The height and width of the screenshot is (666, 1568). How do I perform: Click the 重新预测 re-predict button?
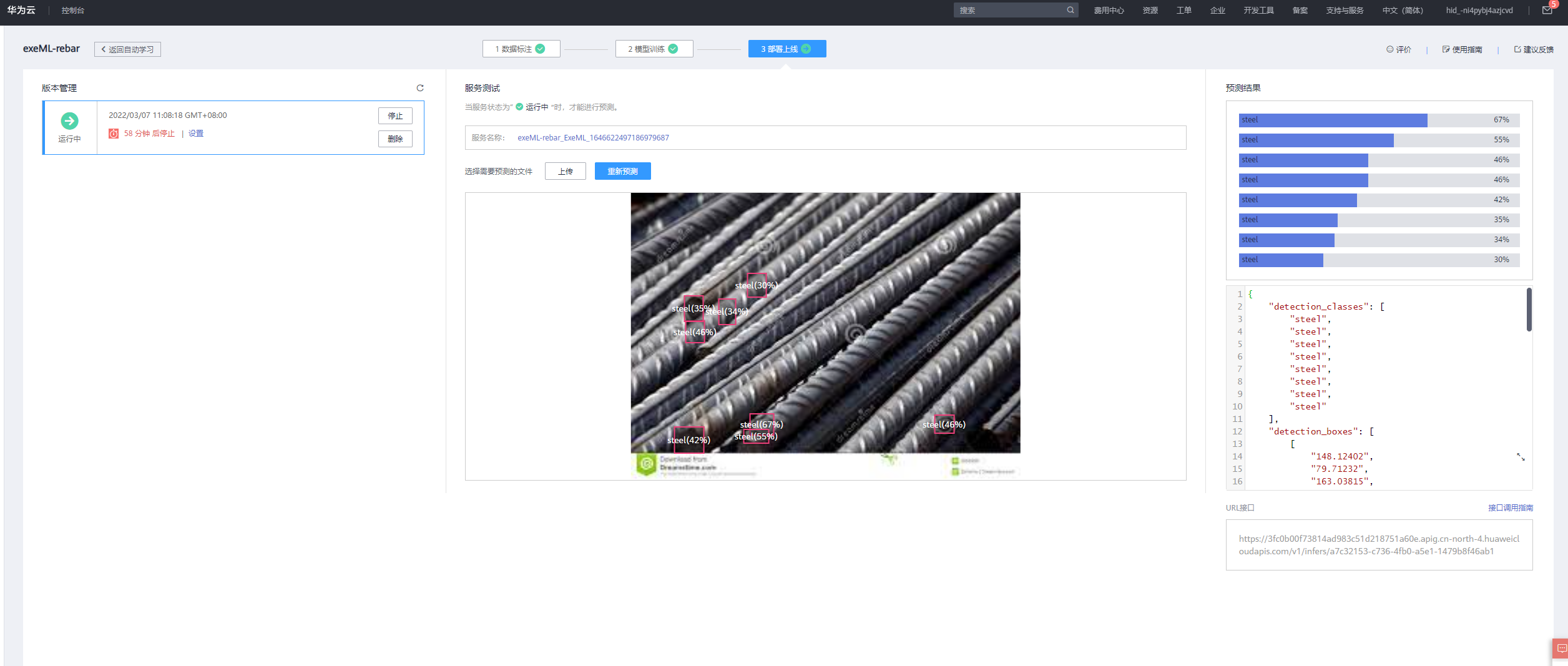(x=623, y=171)
